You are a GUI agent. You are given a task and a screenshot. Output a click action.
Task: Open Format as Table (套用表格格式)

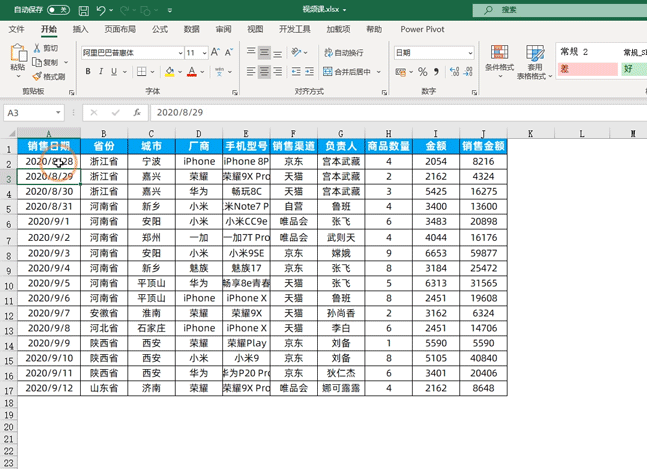[535, 62]
